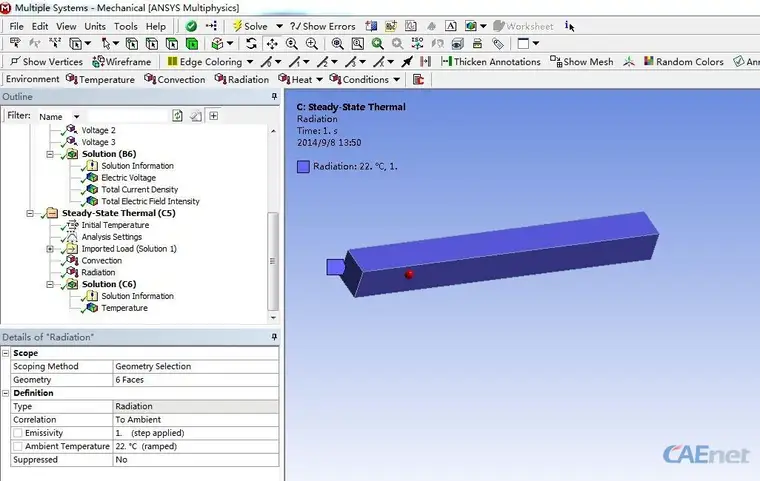Open the Units menu
The image size is (760, 481).
(x=95, y=26)
